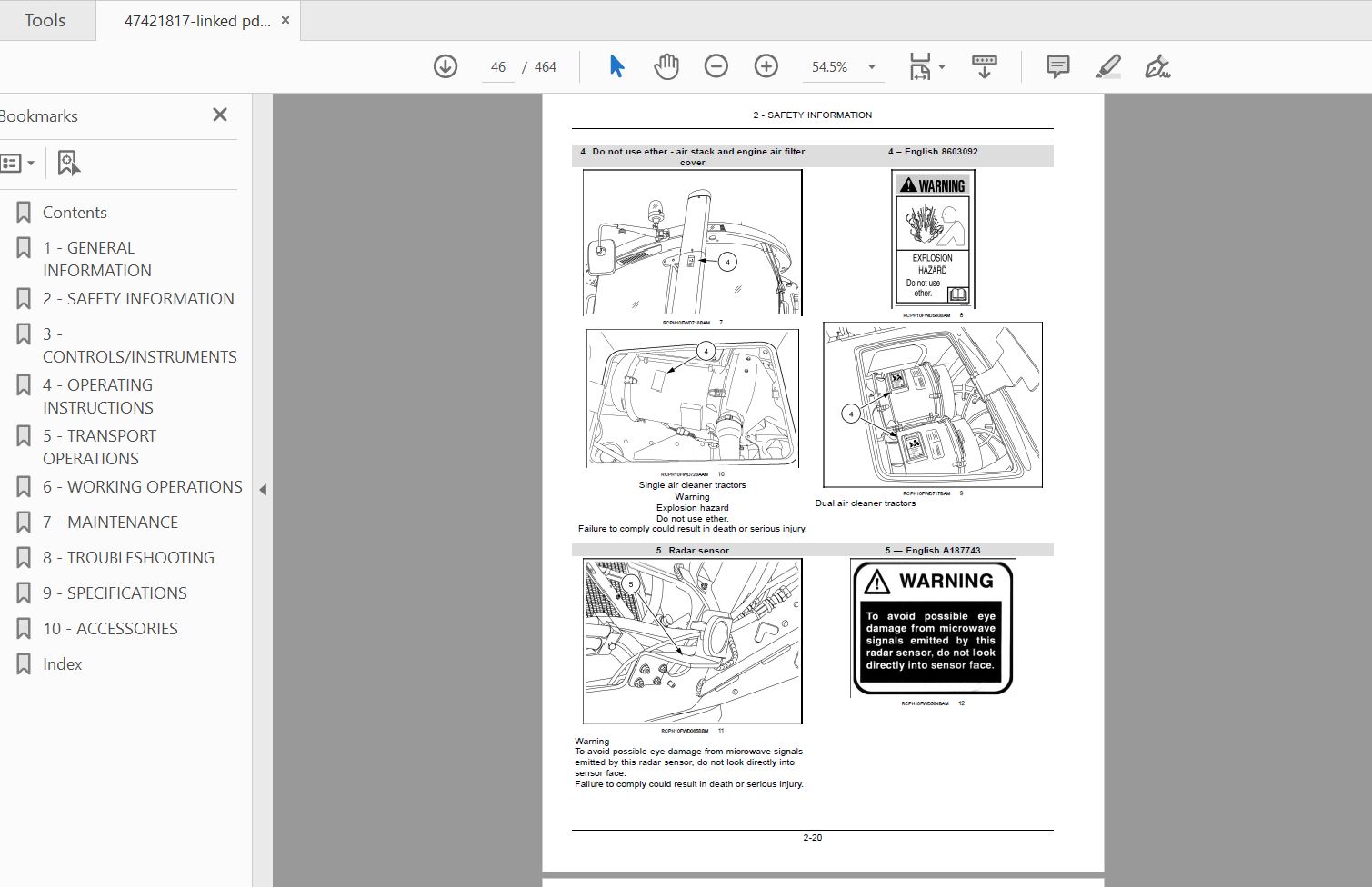The height and width of the screenshot is (887, 1372).
Task: Click the total page count 464
Action: click(546, 67)
